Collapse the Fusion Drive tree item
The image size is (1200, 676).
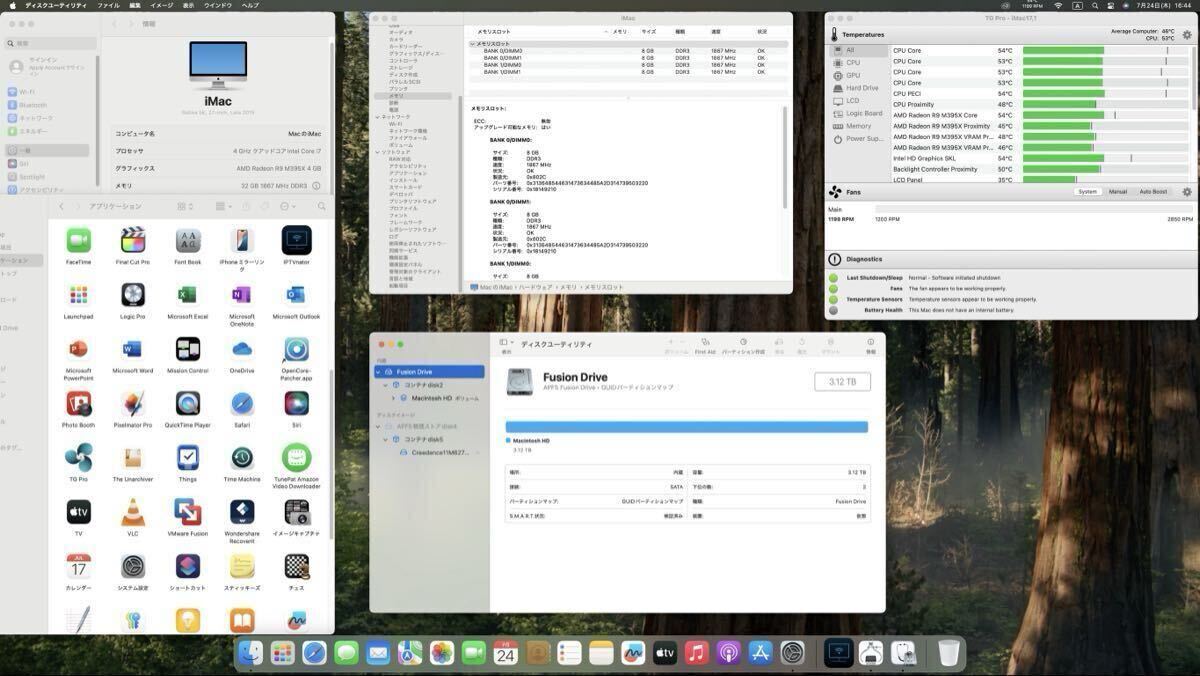tap(379, 371)
